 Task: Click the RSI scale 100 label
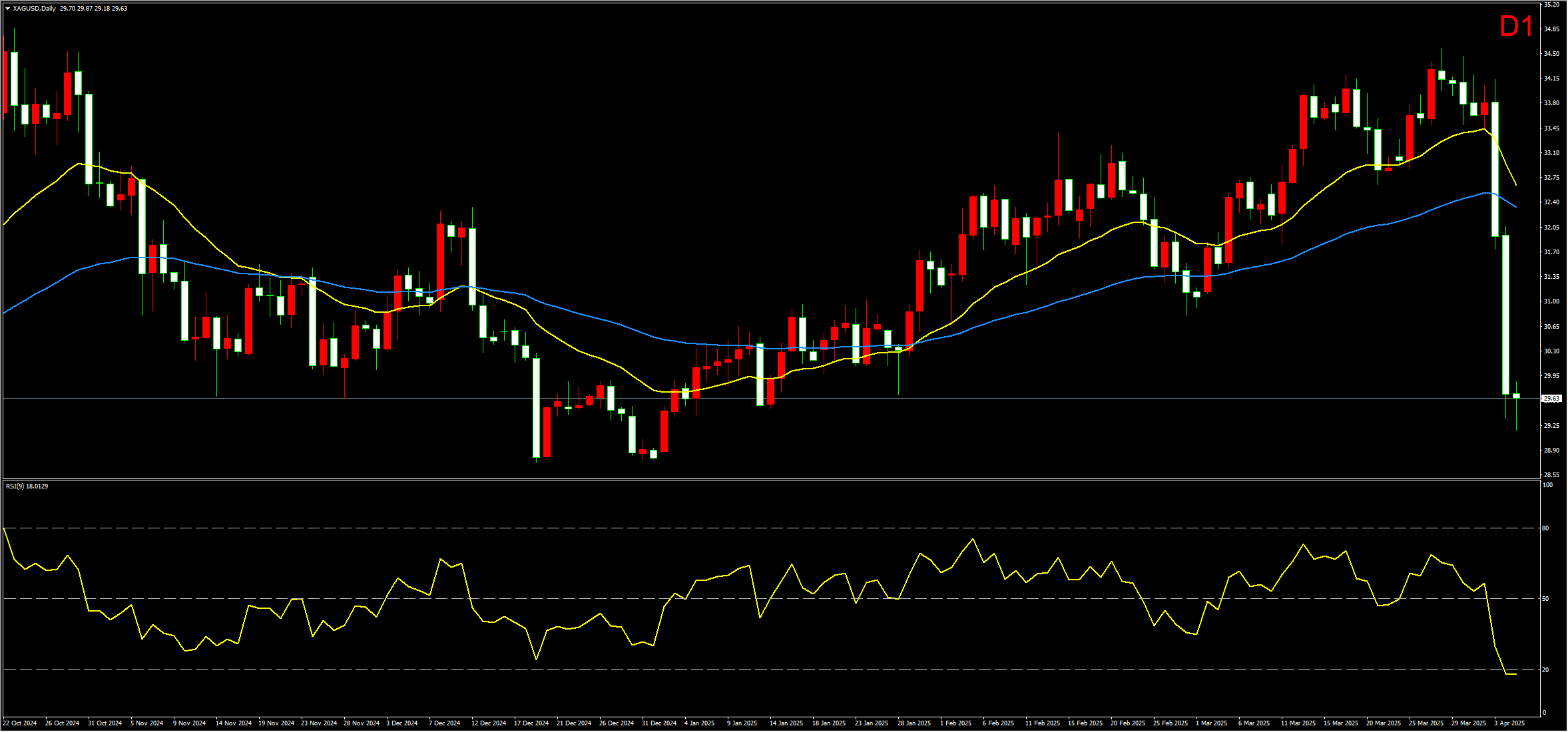(x=1547, y=485)
